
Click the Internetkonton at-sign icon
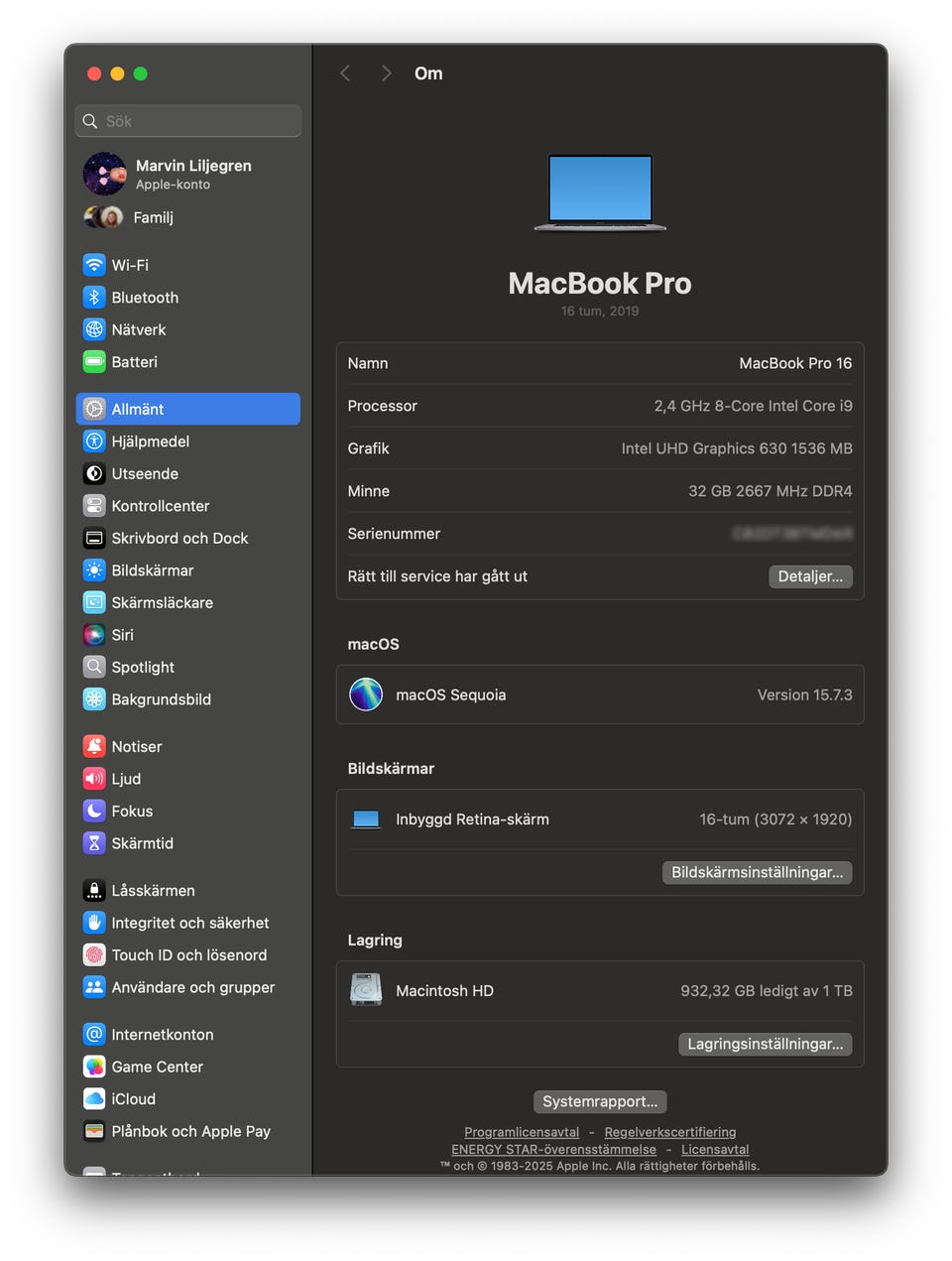click(x=94, y=1034)
